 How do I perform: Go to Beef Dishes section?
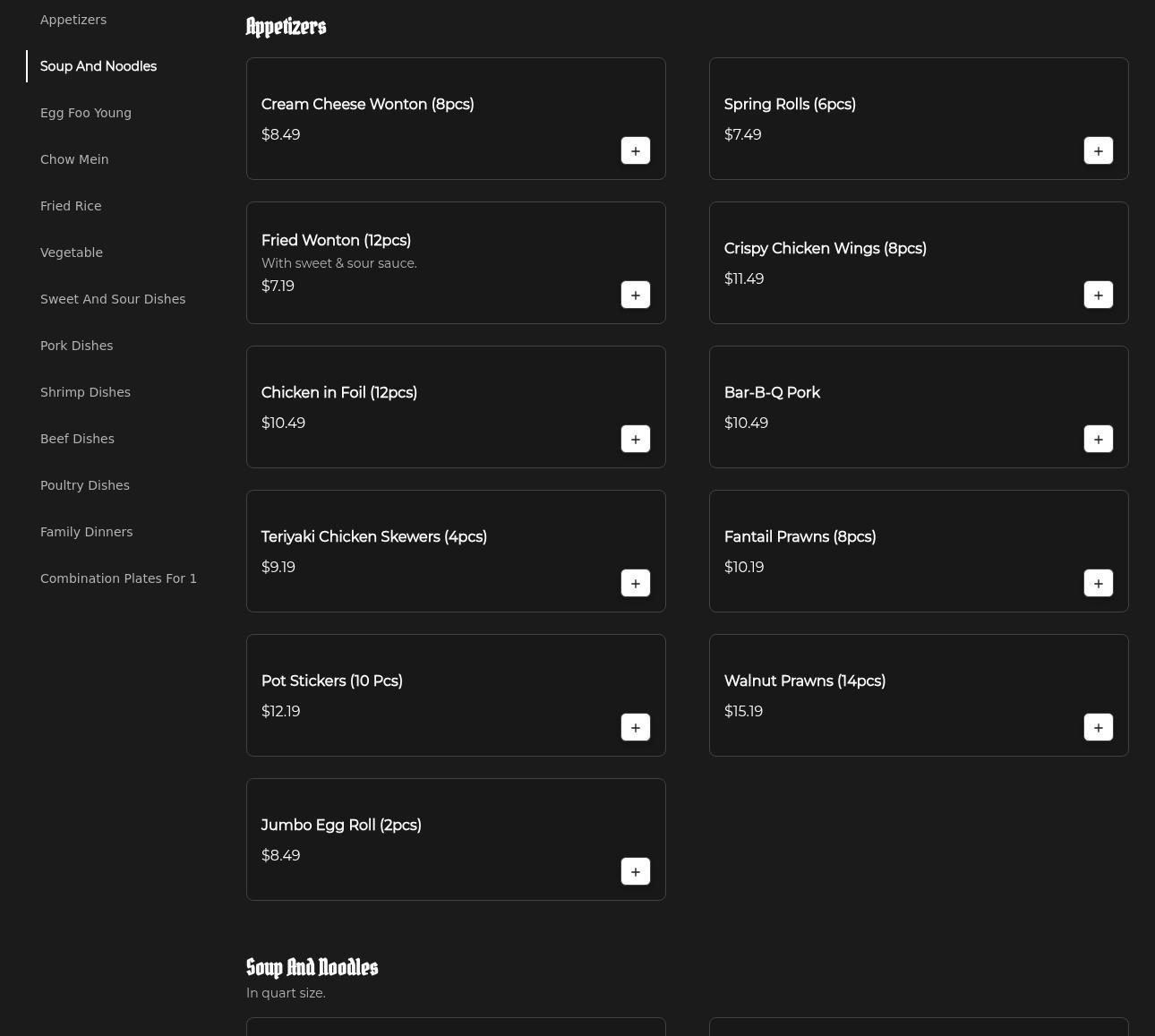click(x=77, y=439)
